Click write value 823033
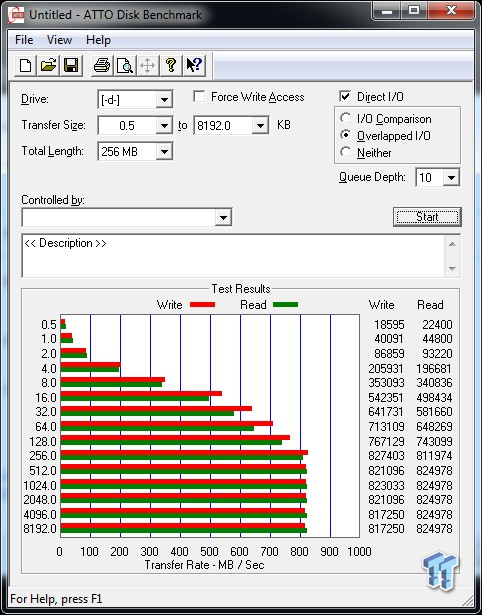Screen dimensions: 482x615 click(x=386, y=486)
